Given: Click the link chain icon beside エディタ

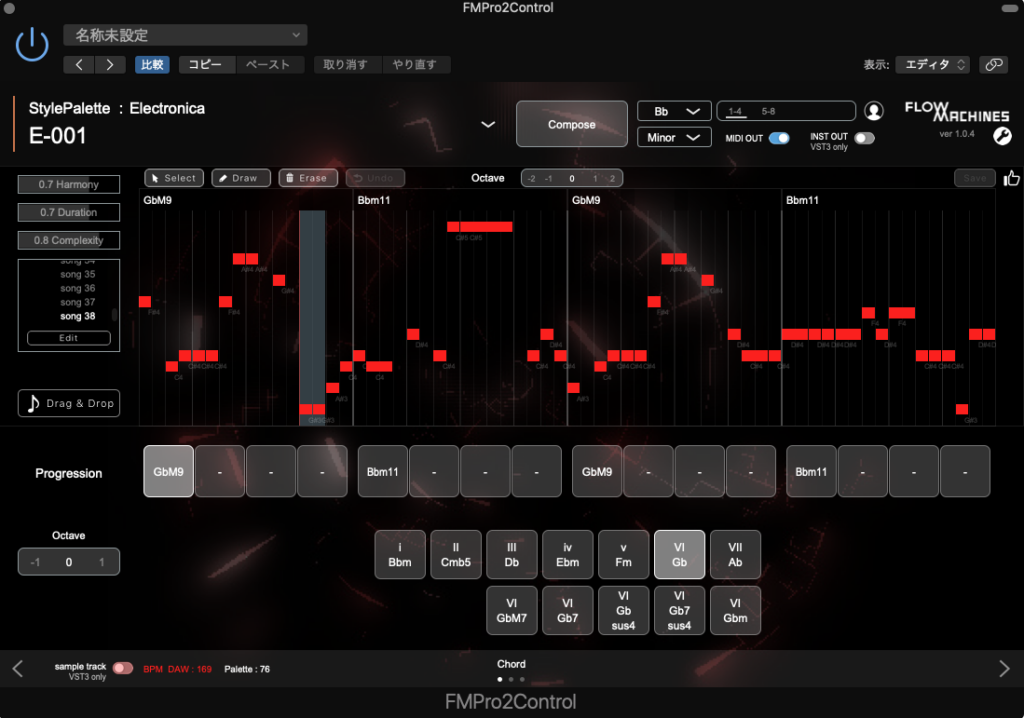Looking at the screenshot, I should (993, 65).
